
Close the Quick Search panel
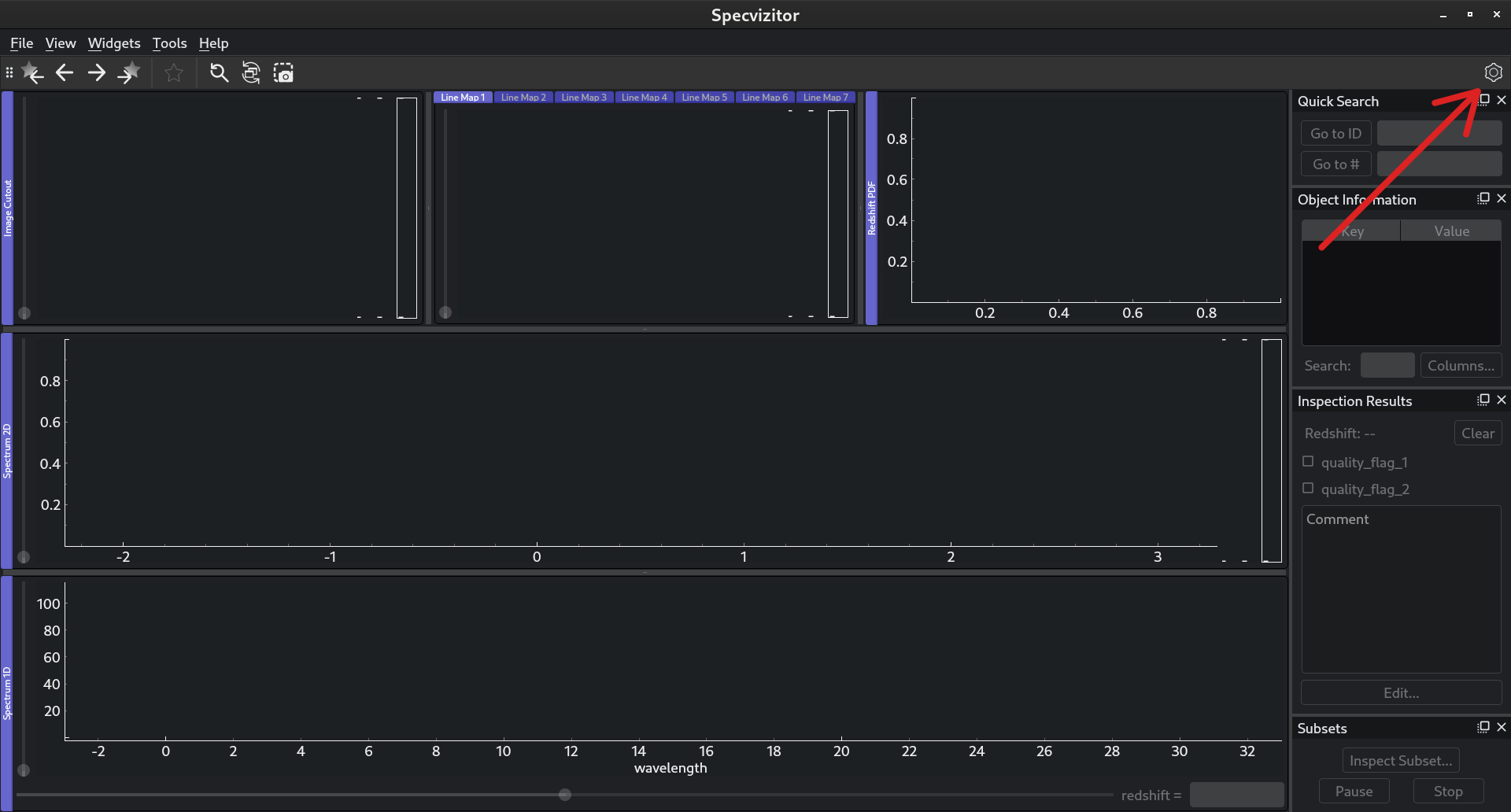1502,100
